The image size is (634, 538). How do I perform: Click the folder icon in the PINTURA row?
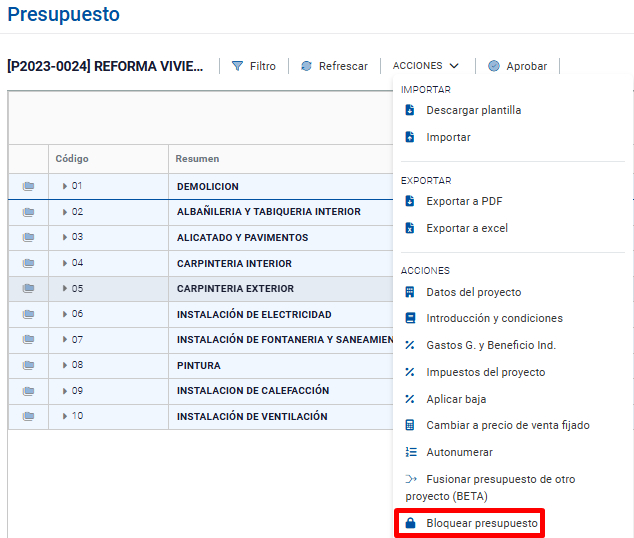(x=28, y=365)
